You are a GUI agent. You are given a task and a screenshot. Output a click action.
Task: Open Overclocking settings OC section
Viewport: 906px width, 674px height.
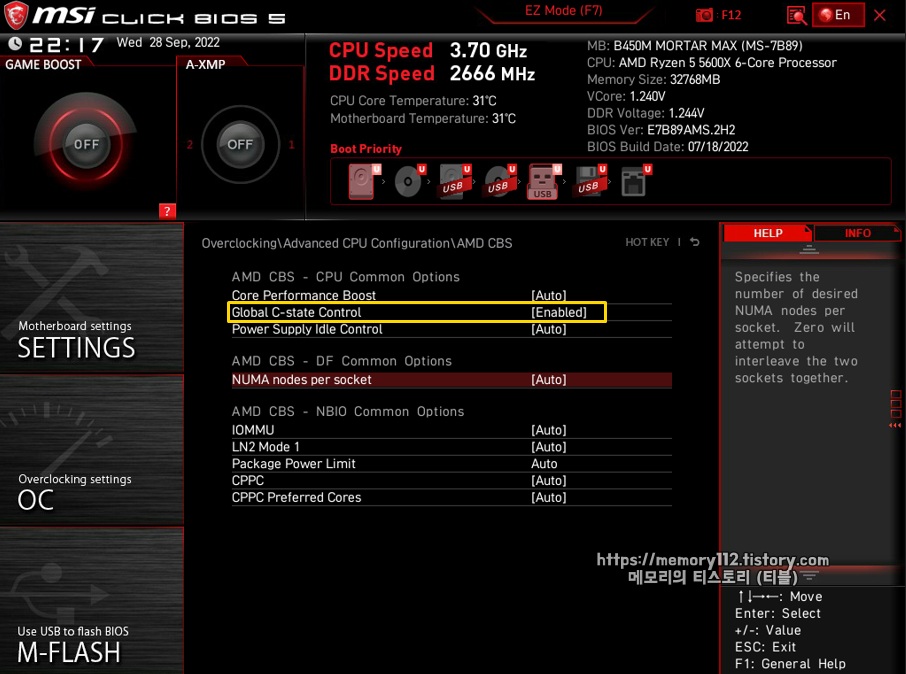[x=92, y=450]
